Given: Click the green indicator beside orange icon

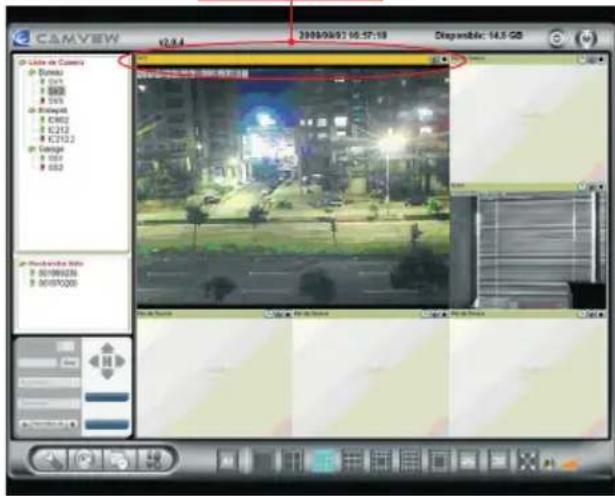Looking at the screenshot, I should coord(549,464).
